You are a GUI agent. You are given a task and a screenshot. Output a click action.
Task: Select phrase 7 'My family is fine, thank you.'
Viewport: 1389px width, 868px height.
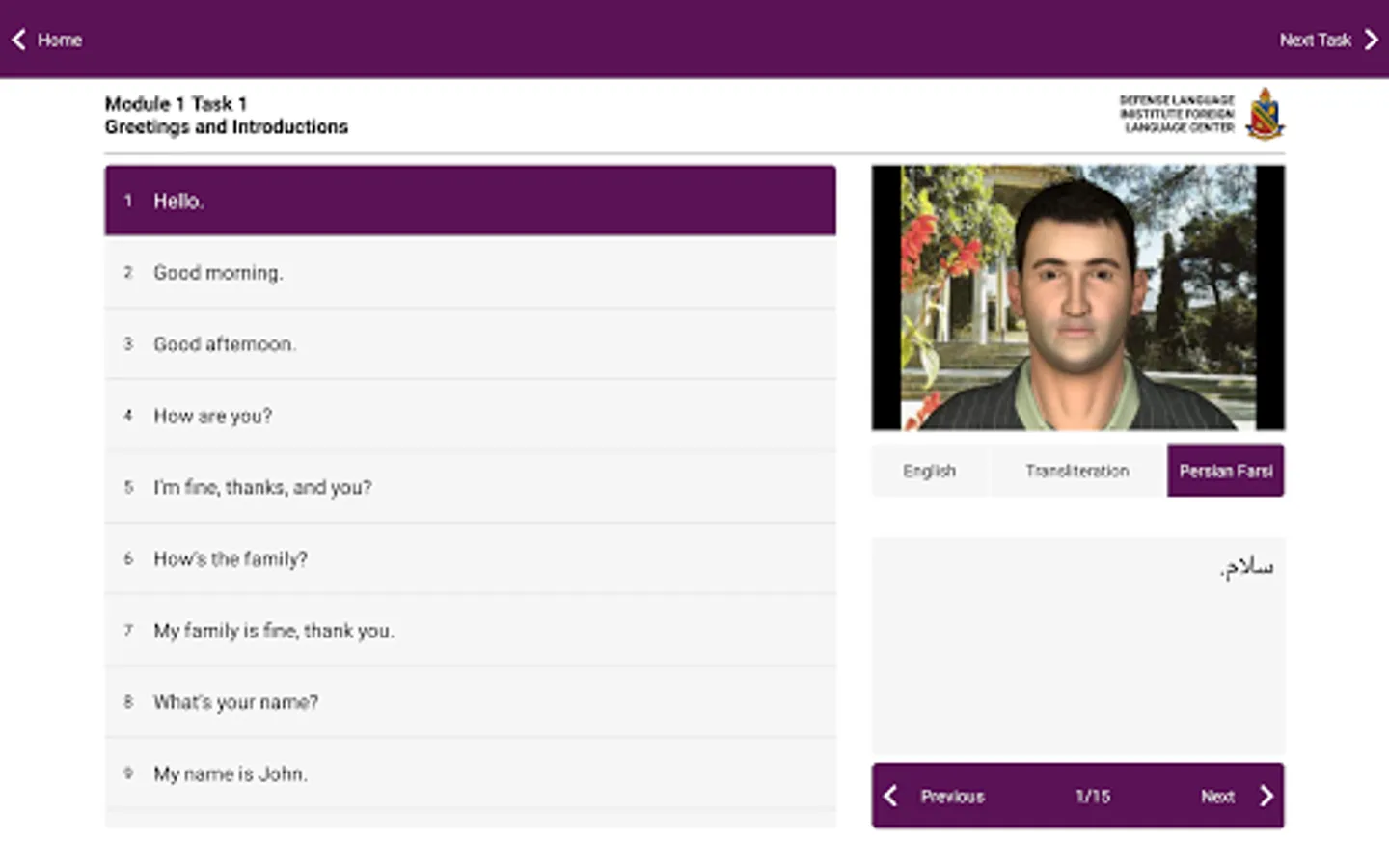click(x=471, y=631)
